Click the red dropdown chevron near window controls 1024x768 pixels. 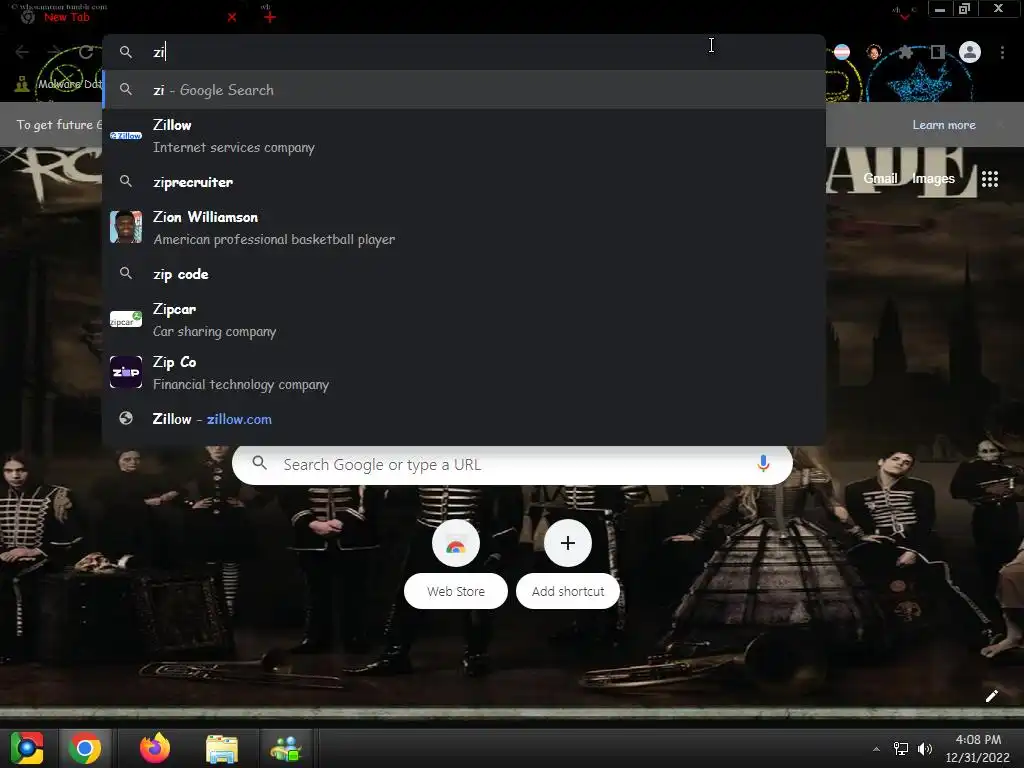coord(904,16)
